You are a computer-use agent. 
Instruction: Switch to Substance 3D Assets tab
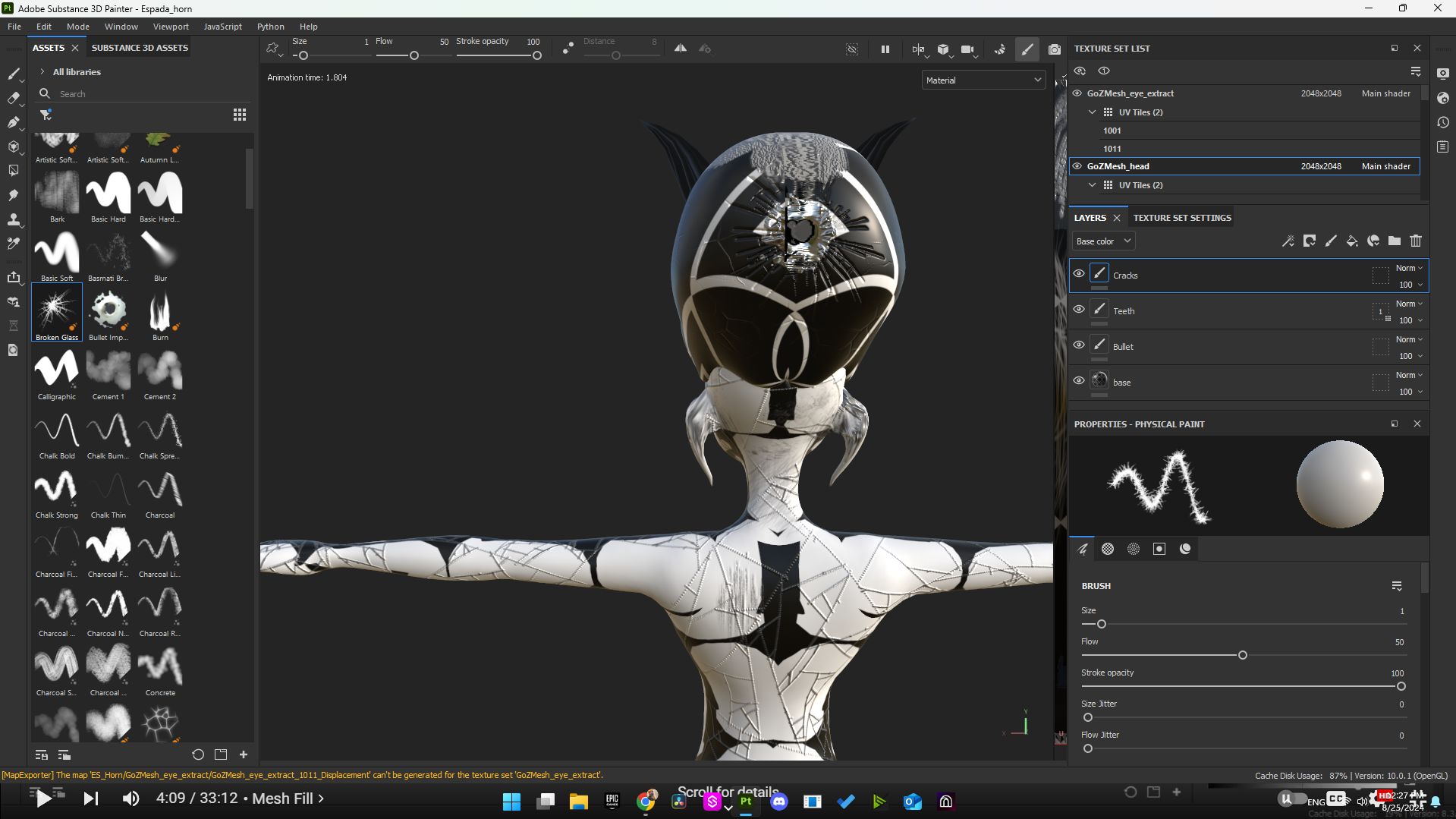(140, 48)
